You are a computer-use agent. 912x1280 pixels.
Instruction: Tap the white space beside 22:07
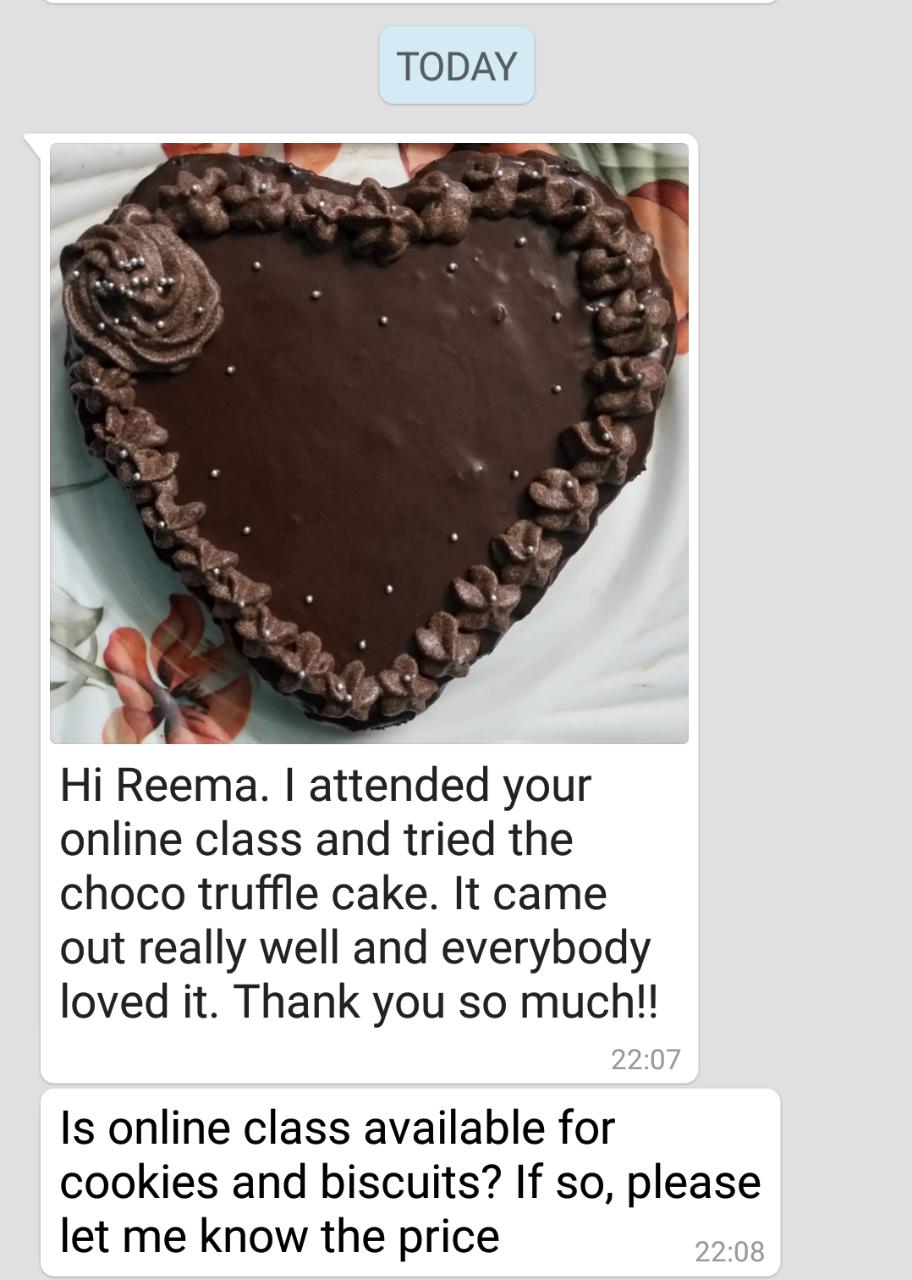(x=330, y=1058)
